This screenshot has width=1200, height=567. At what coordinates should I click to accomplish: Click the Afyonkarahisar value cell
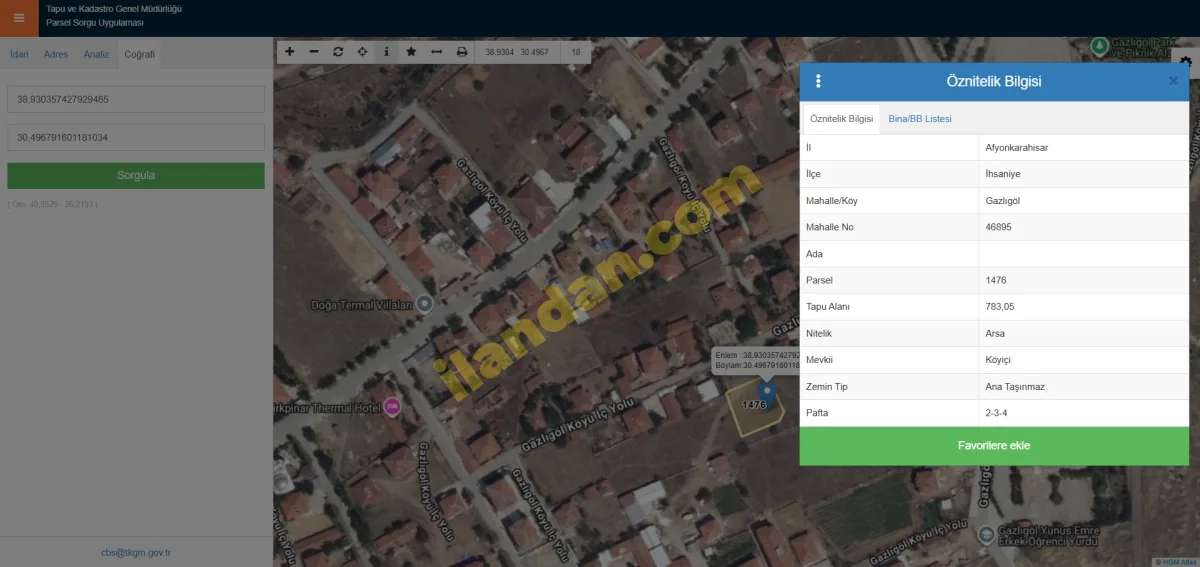point(1084,147)
